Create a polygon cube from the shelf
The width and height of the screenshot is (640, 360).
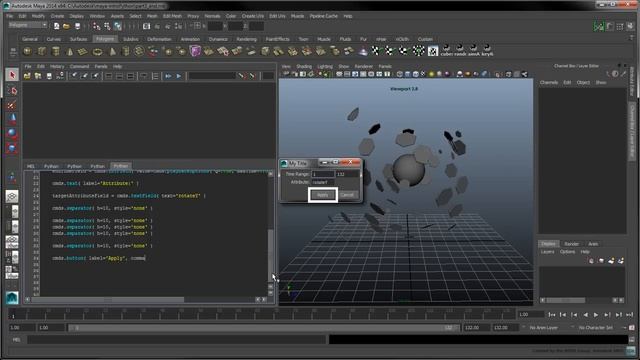(42, 51)
